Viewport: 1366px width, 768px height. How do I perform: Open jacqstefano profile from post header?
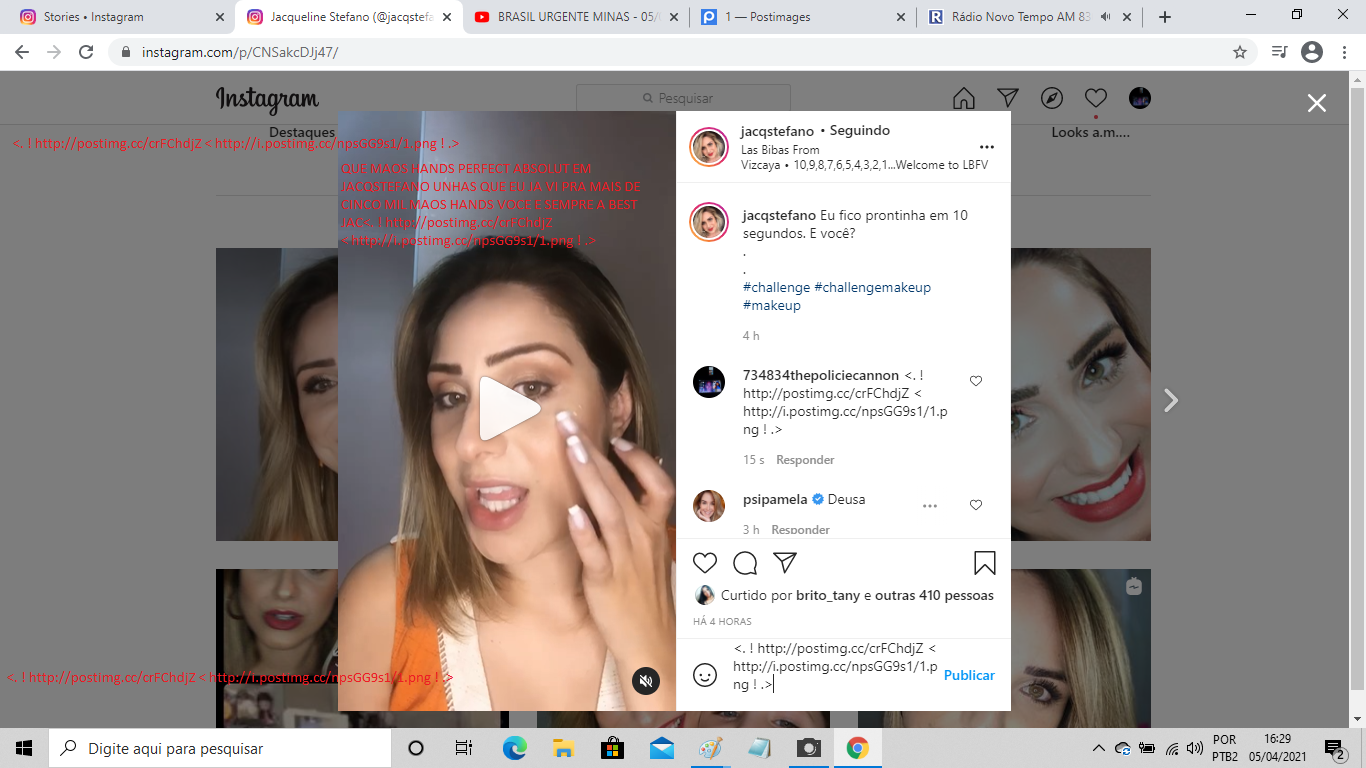(x=778, y=131)
